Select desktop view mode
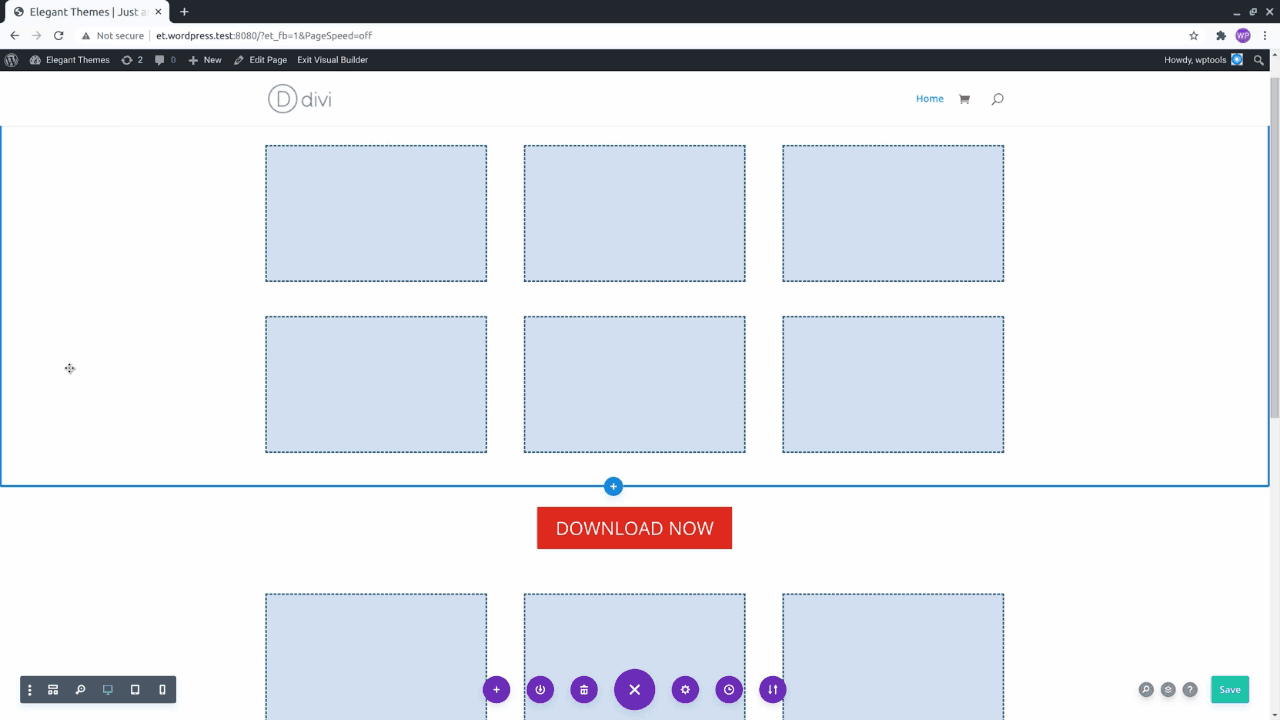The width and height of the screenshot is (1280, 720). [x=108, y=690]
